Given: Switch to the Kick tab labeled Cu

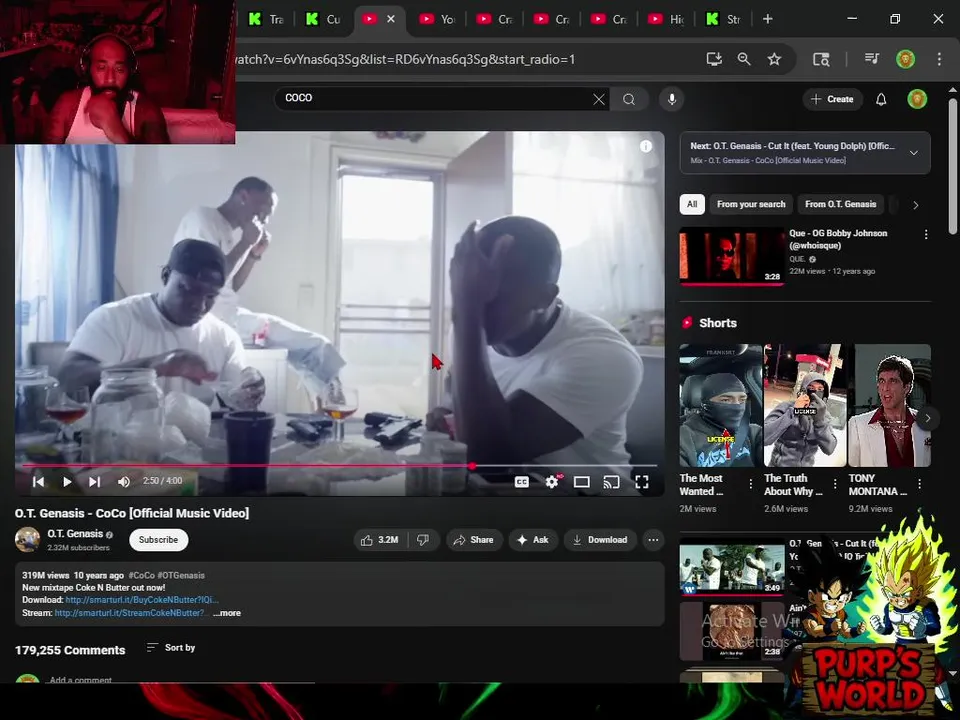Looking at the screenshot, I should point(324,19).
